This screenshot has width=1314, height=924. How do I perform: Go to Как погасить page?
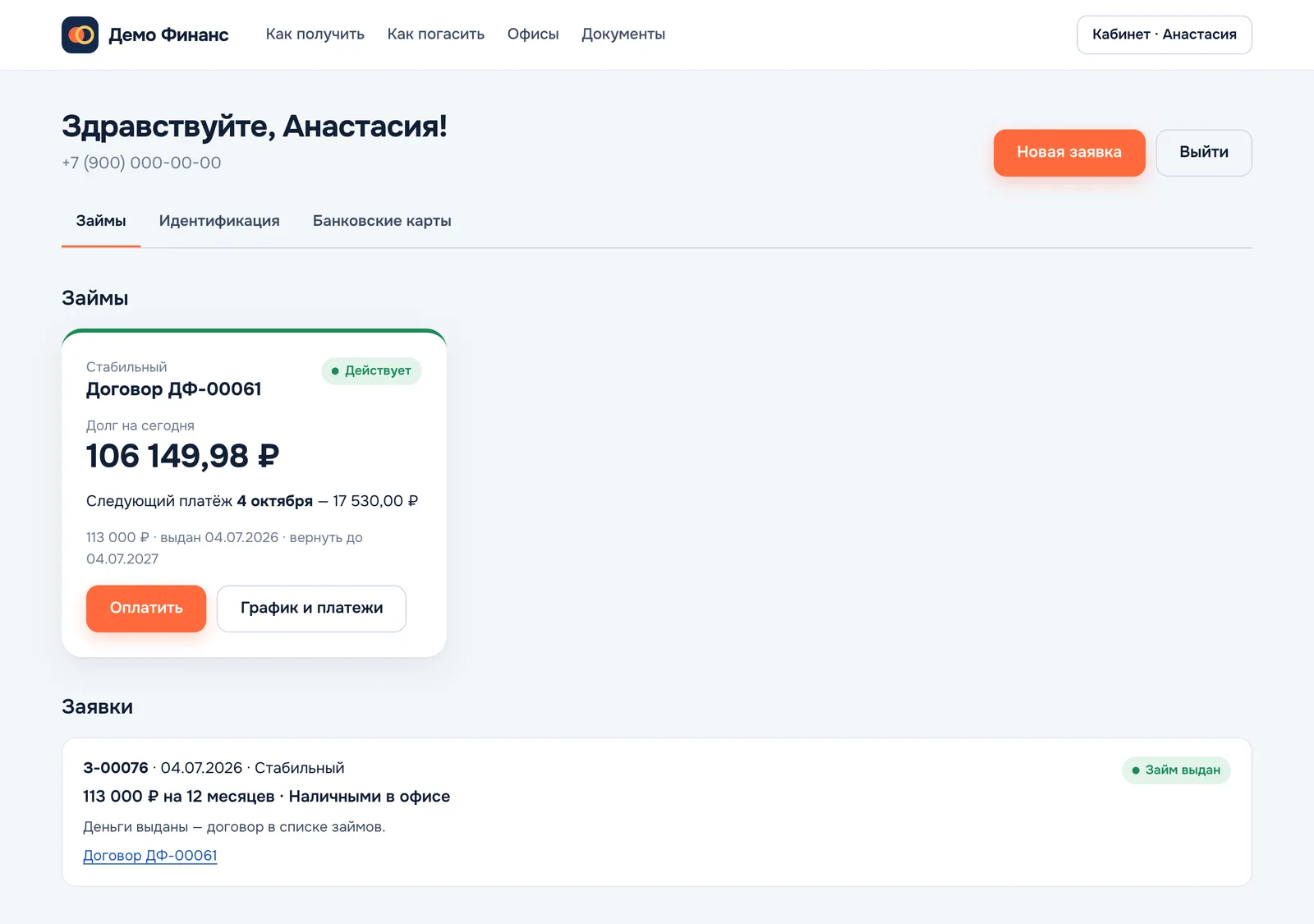435,34
